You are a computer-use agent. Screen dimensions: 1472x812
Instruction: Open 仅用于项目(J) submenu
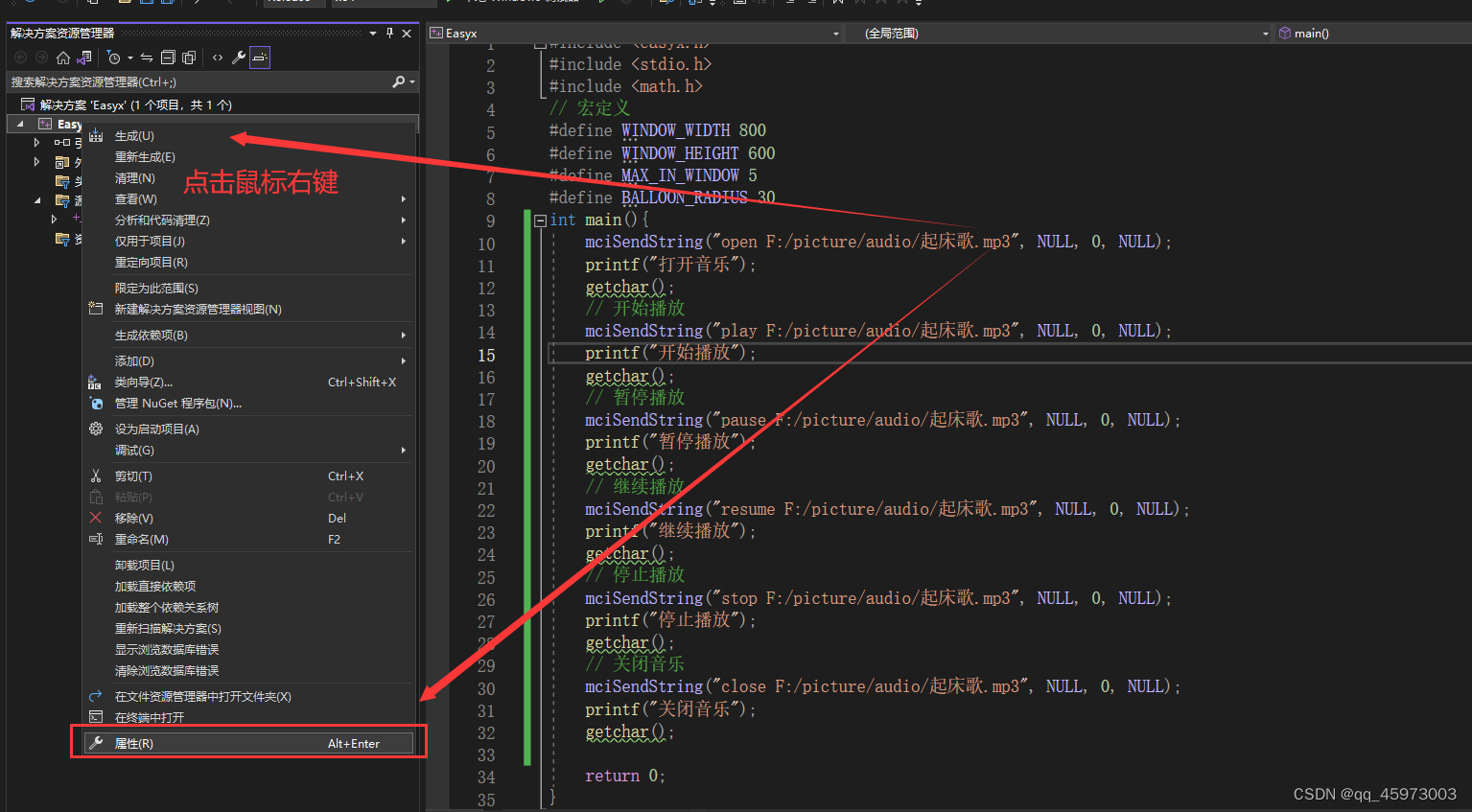(x=249, y=242)
